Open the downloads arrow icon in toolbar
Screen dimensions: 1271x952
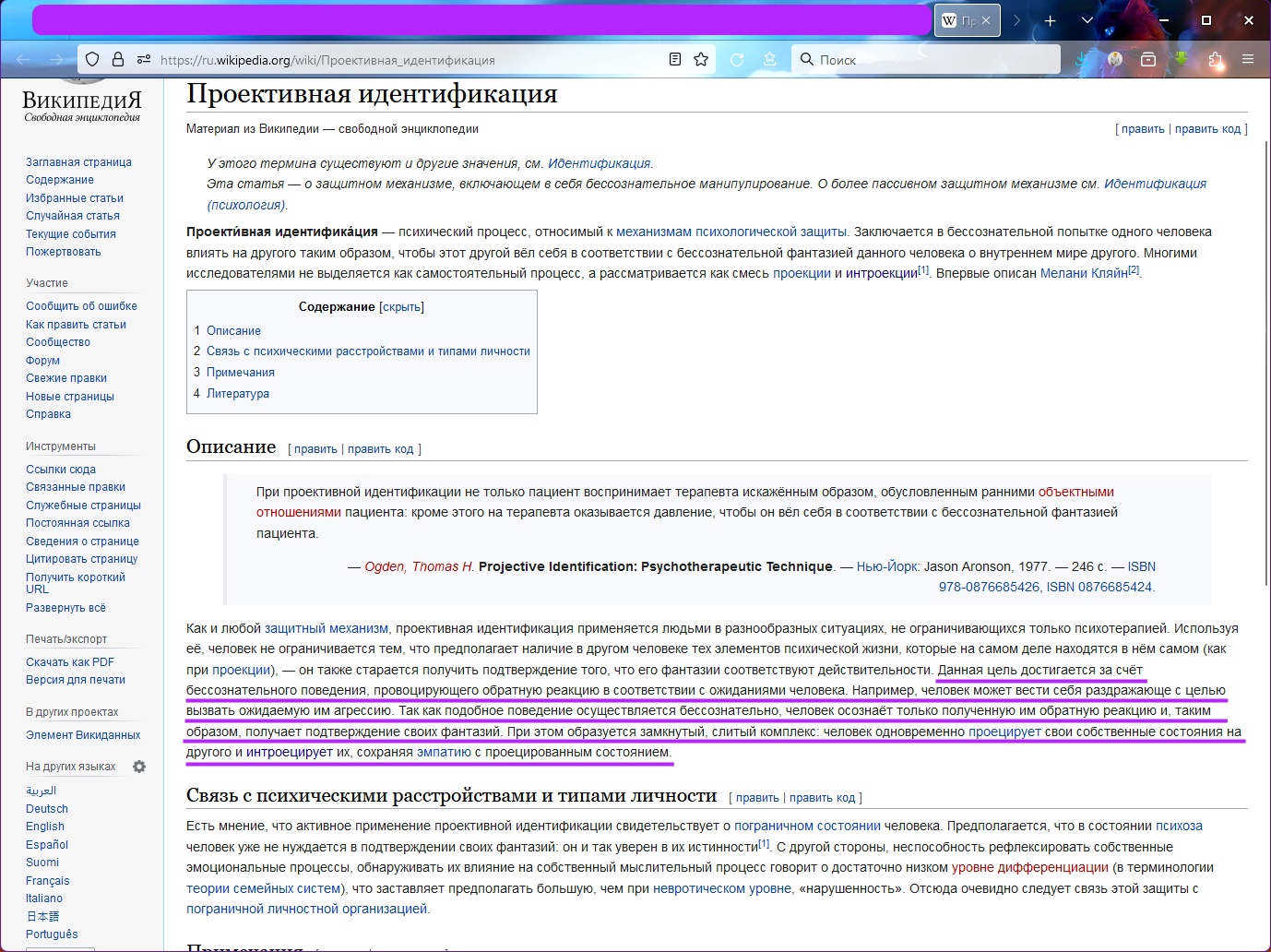click(1083, 60)
